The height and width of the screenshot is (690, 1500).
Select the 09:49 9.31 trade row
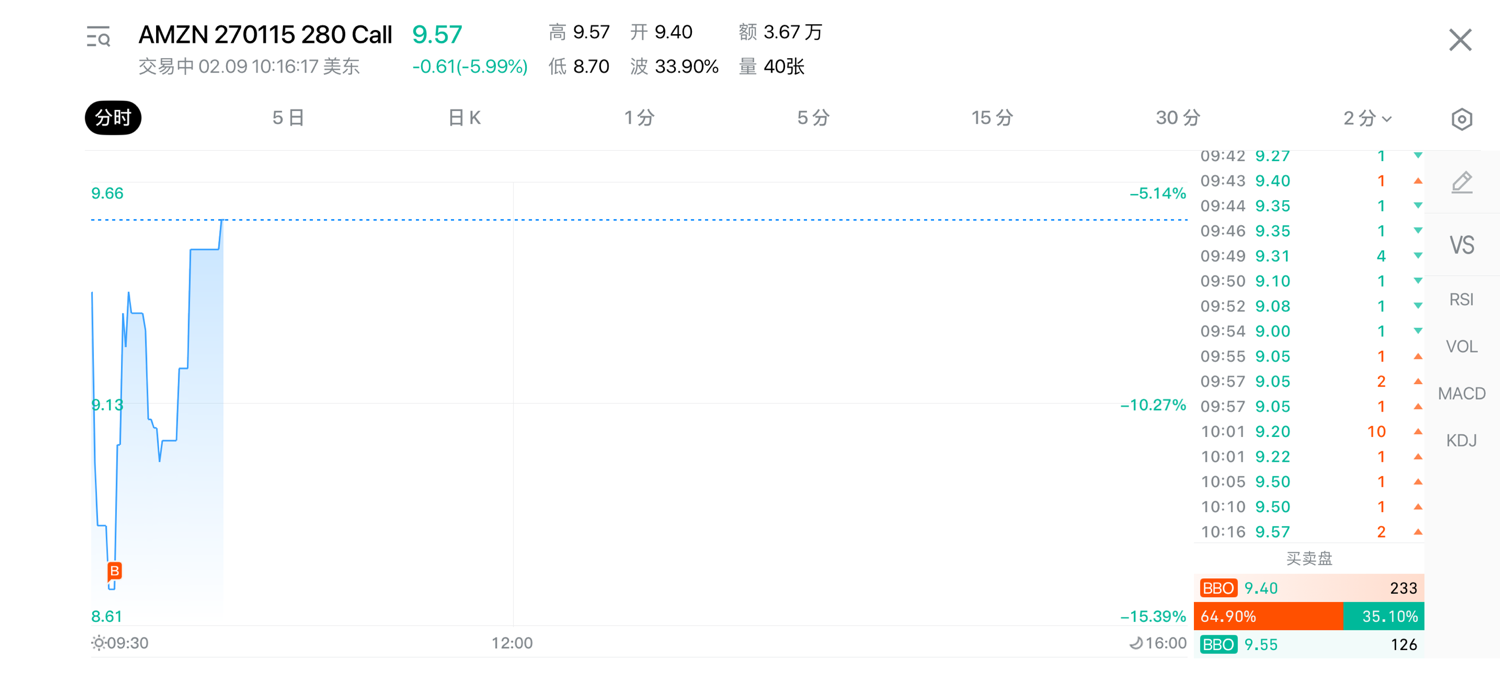pos(1309,256)
